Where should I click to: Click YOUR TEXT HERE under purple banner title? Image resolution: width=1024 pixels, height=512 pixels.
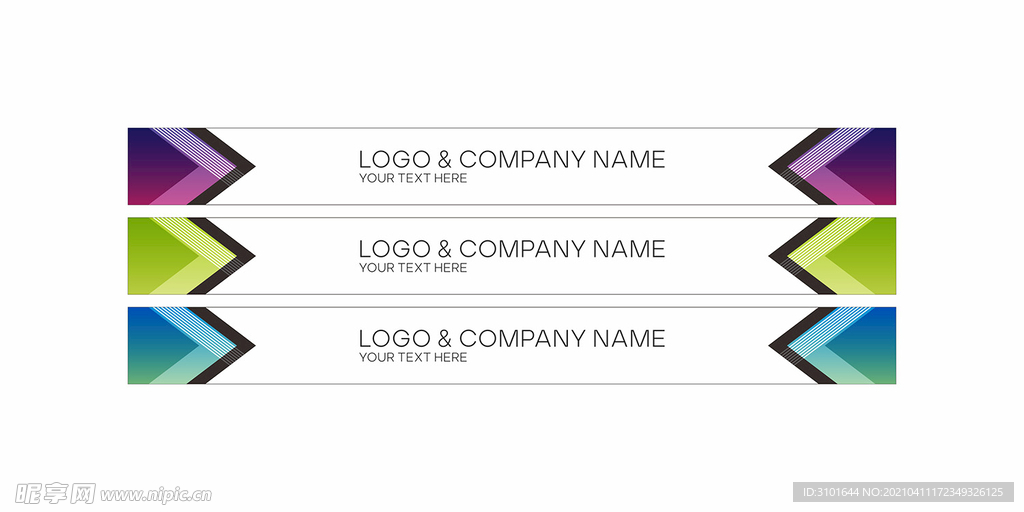[413, 178]
